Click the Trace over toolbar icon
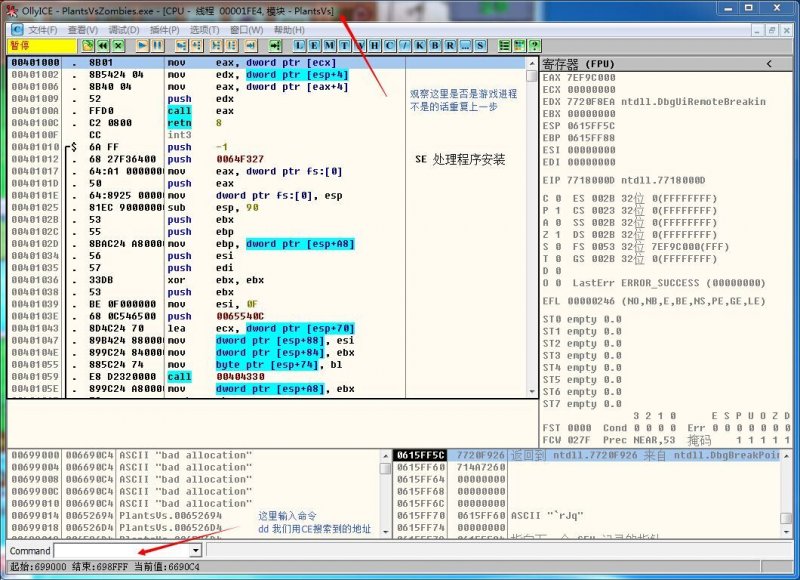The height and width of the screenshot is (580, 800). pos(232,46)
